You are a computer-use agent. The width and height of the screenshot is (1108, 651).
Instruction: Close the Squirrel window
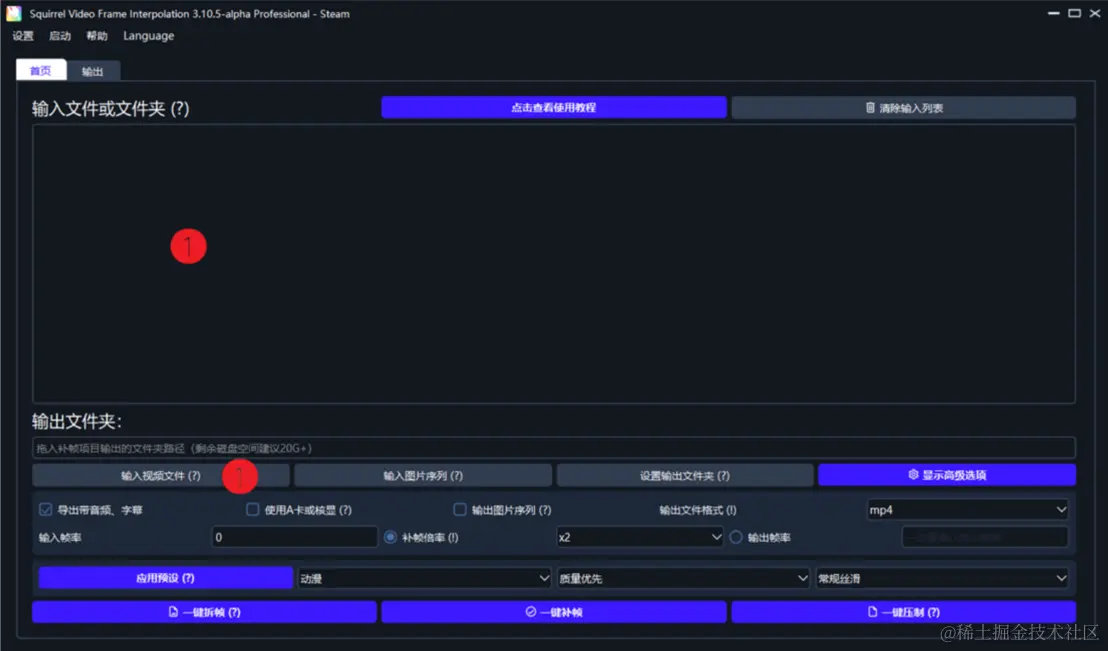[x=1095, y=13]
